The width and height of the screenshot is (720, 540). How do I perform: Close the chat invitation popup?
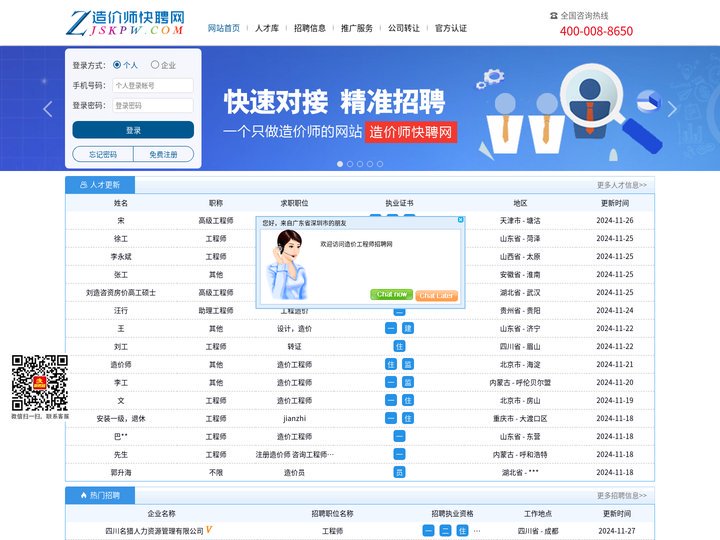[461, 220]
